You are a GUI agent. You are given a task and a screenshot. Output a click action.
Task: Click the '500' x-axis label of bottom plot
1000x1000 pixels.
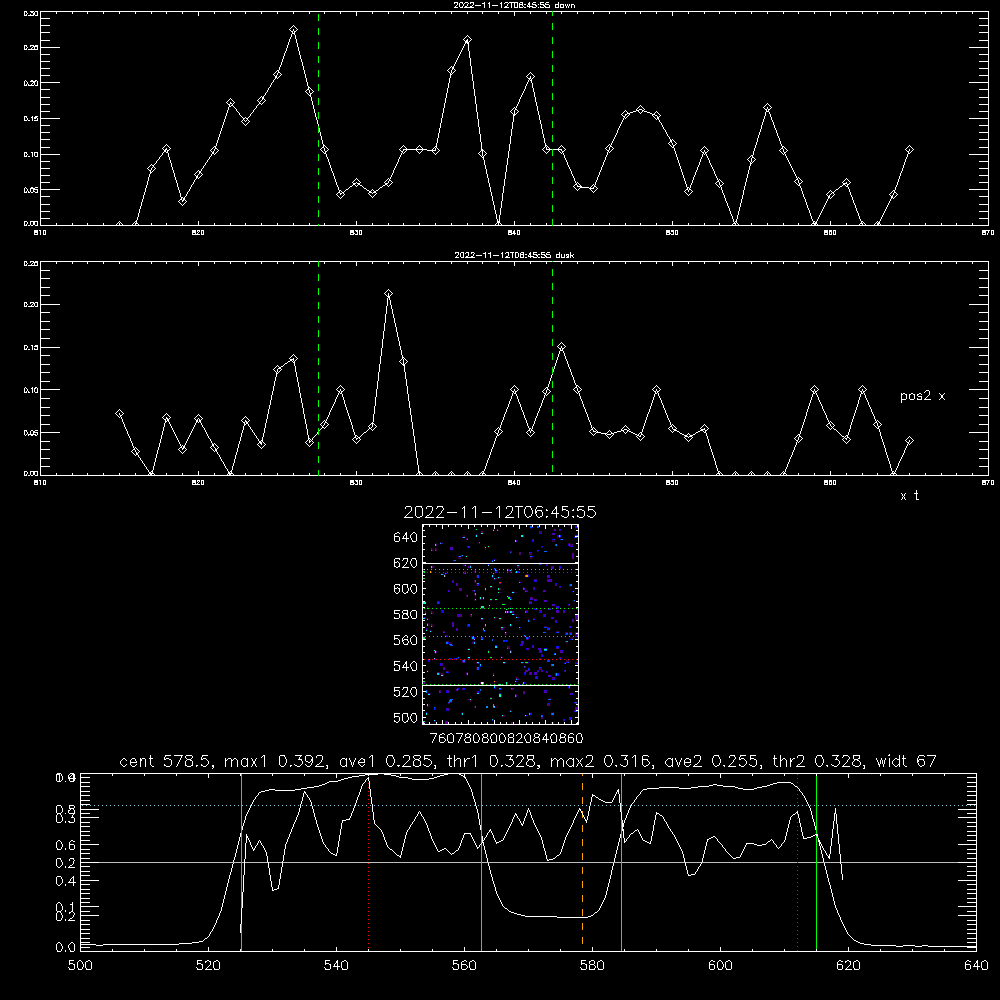[80, 966]
